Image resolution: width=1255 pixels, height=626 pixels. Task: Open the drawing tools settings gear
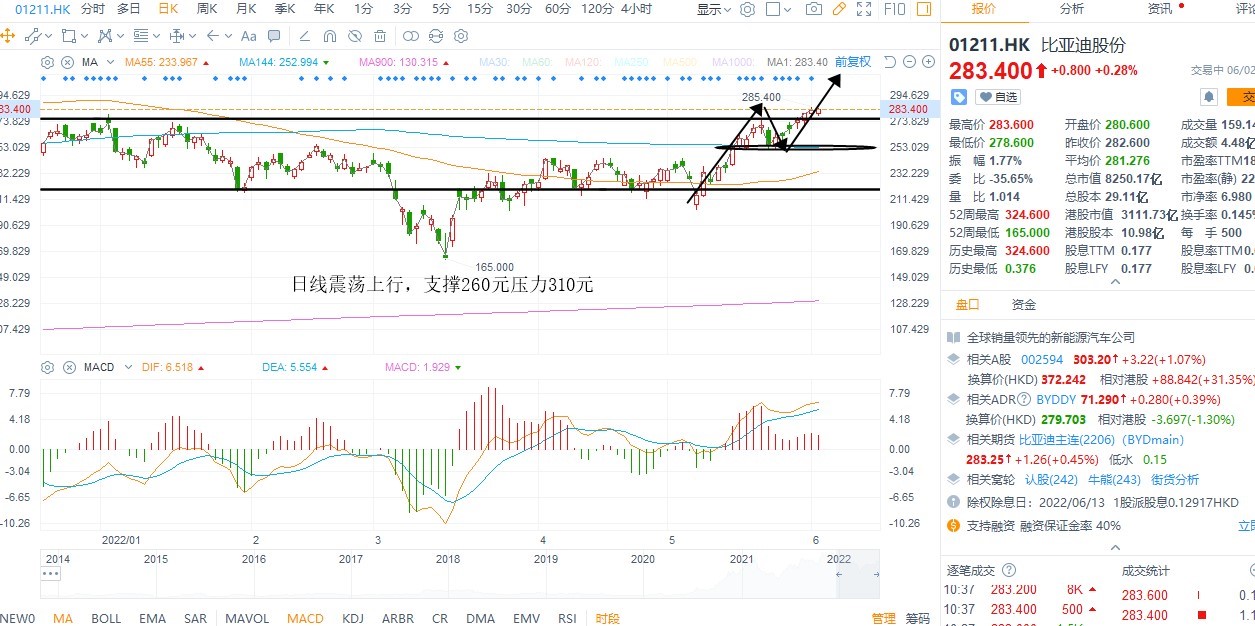tap(461, 36)
